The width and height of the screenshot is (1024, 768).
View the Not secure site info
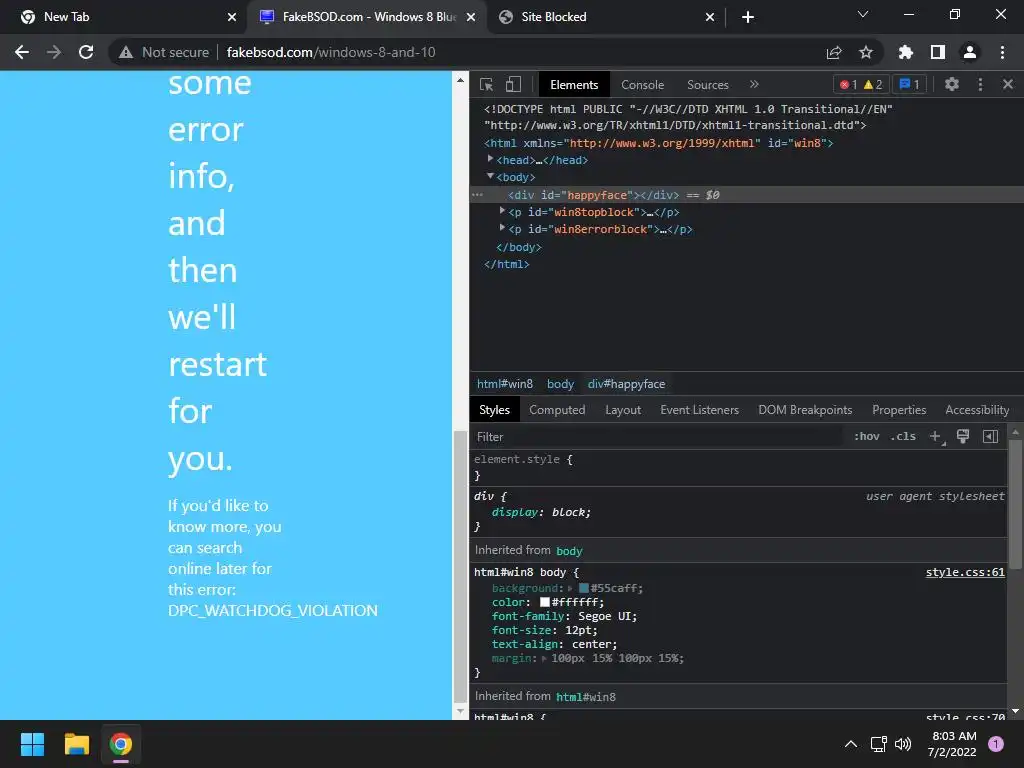(164, 52)
